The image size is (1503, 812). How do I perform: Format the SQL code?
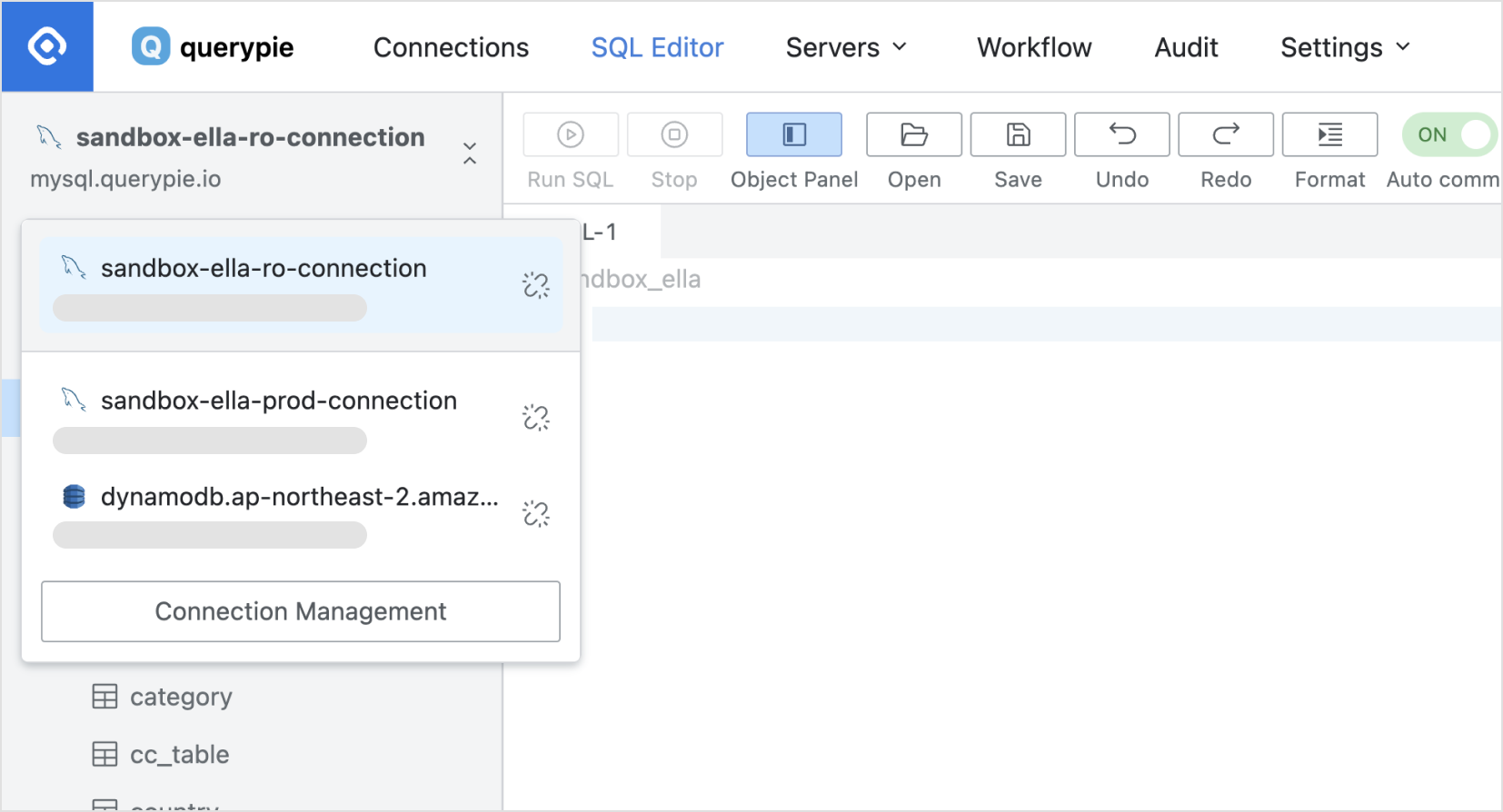pyautogui.click(x=1329, y=134)
